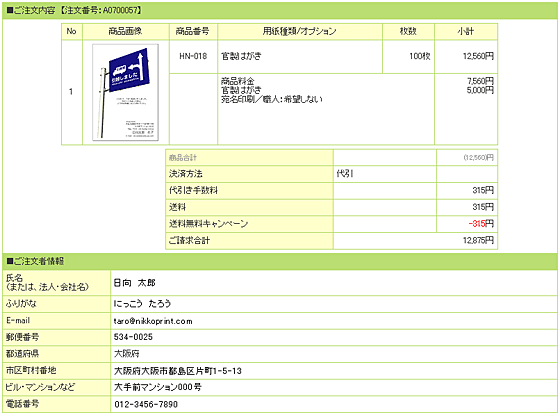Click the address 大阪府大阪市都島区片町1-5-13
Image resolution: width=560 pixels, height=415 pixels.
[x=178, y=371]
